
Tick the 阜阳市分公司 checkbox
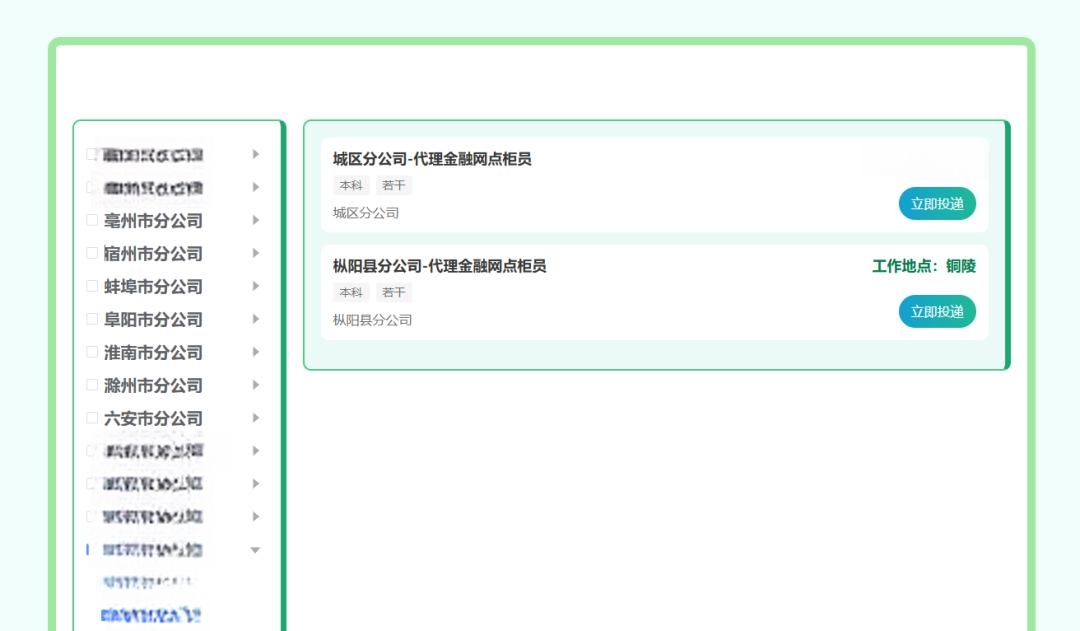click(x=92, y=319)
